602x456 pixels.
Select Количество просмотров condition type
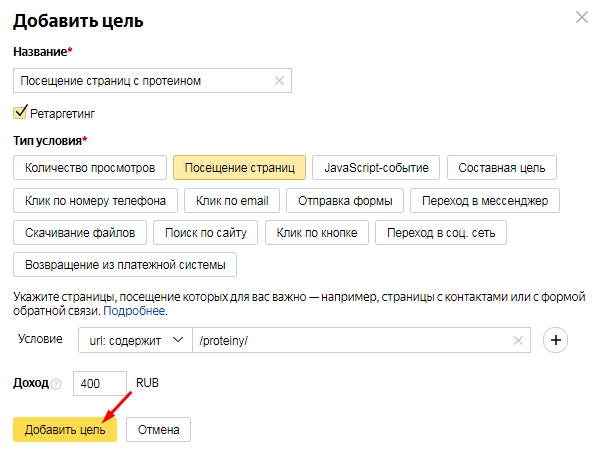tap(90, 167)
